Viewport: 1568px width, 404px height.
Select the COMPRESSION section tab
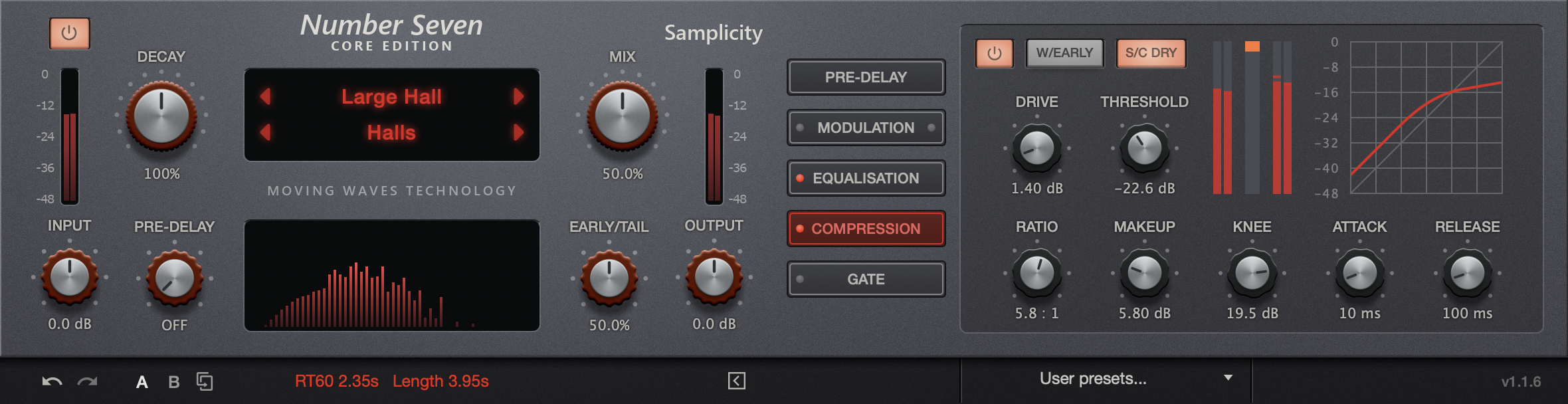[x=866, y=229]
